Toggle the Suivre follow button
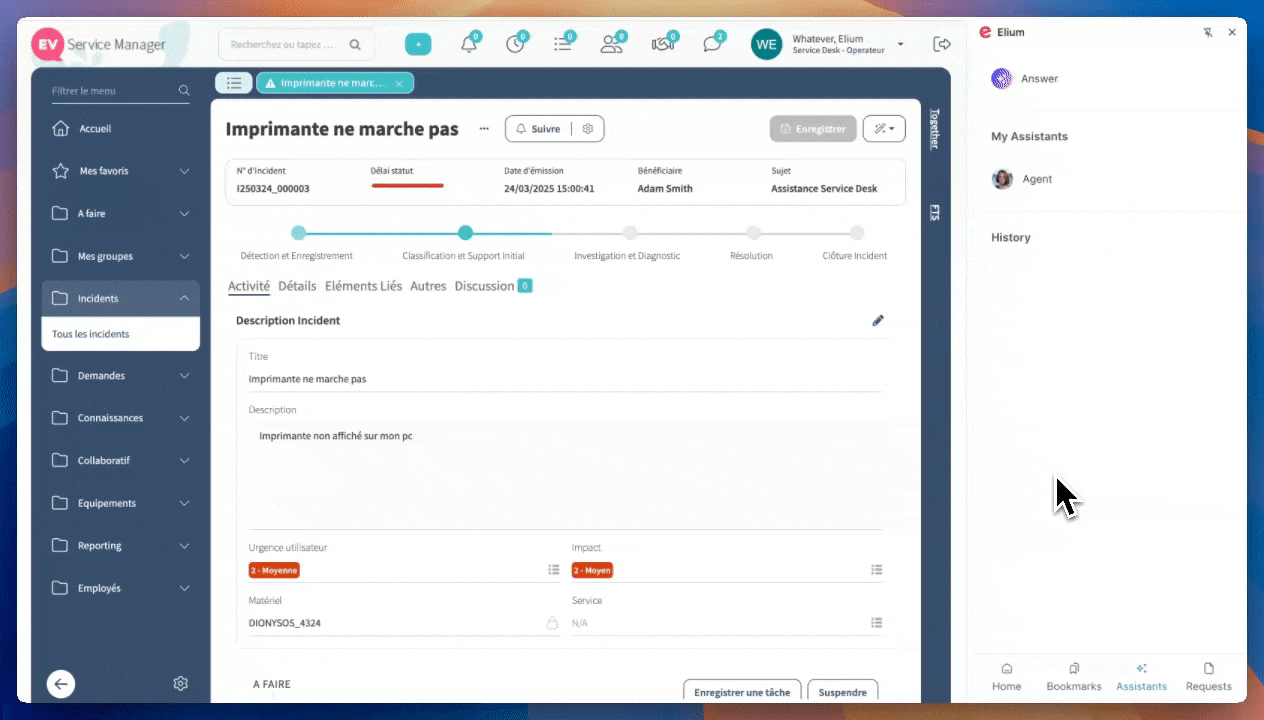The image size is (1264, 720). click(x=538, y=129)
